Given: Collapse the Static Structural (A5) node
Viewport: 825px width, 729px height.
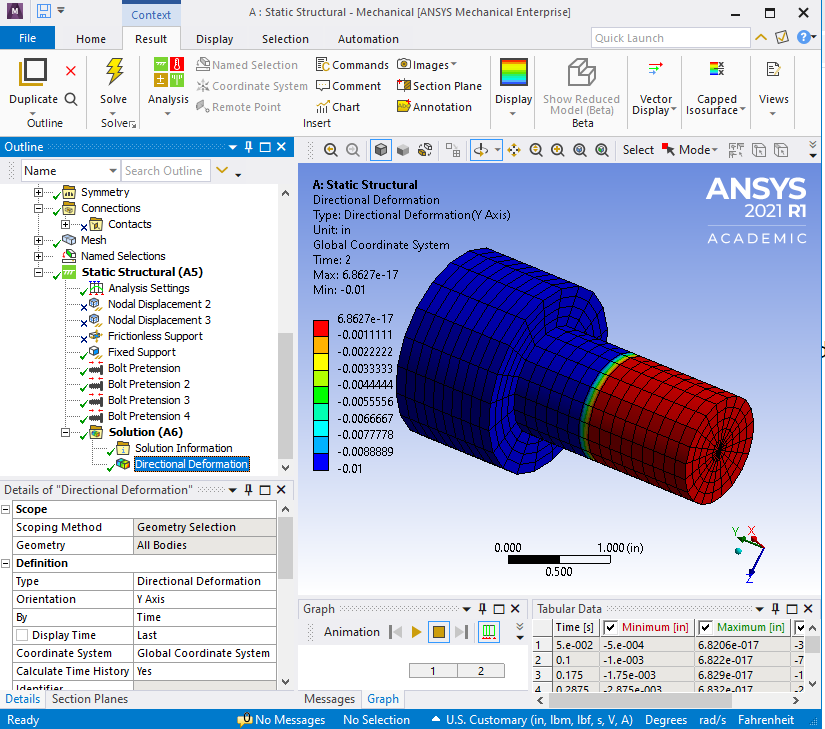Looking at the screenshot, I should pyautogui.click(x=39, y=272).
